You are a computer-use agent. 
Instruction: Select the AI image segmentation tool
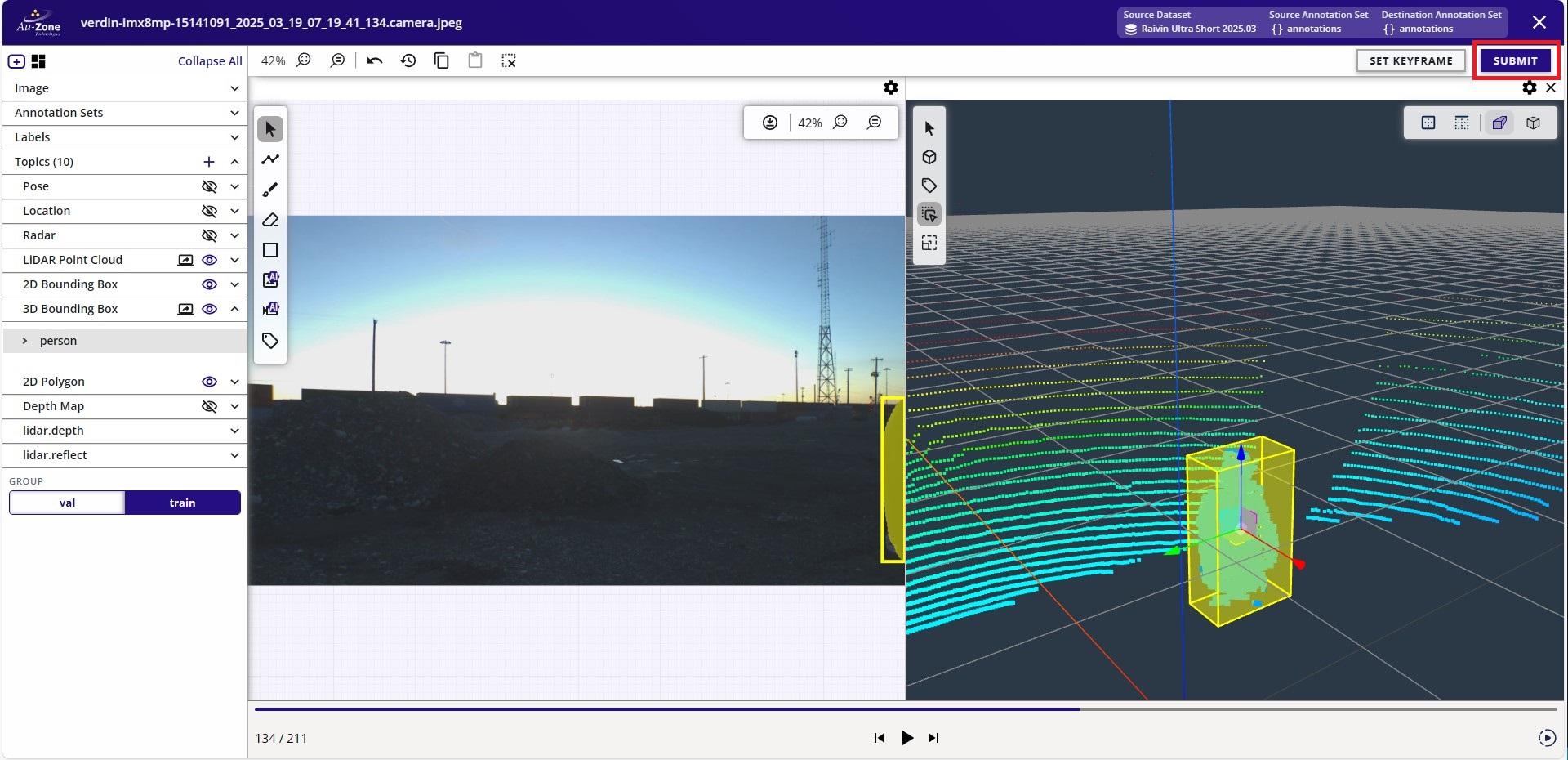pos(270,279)
